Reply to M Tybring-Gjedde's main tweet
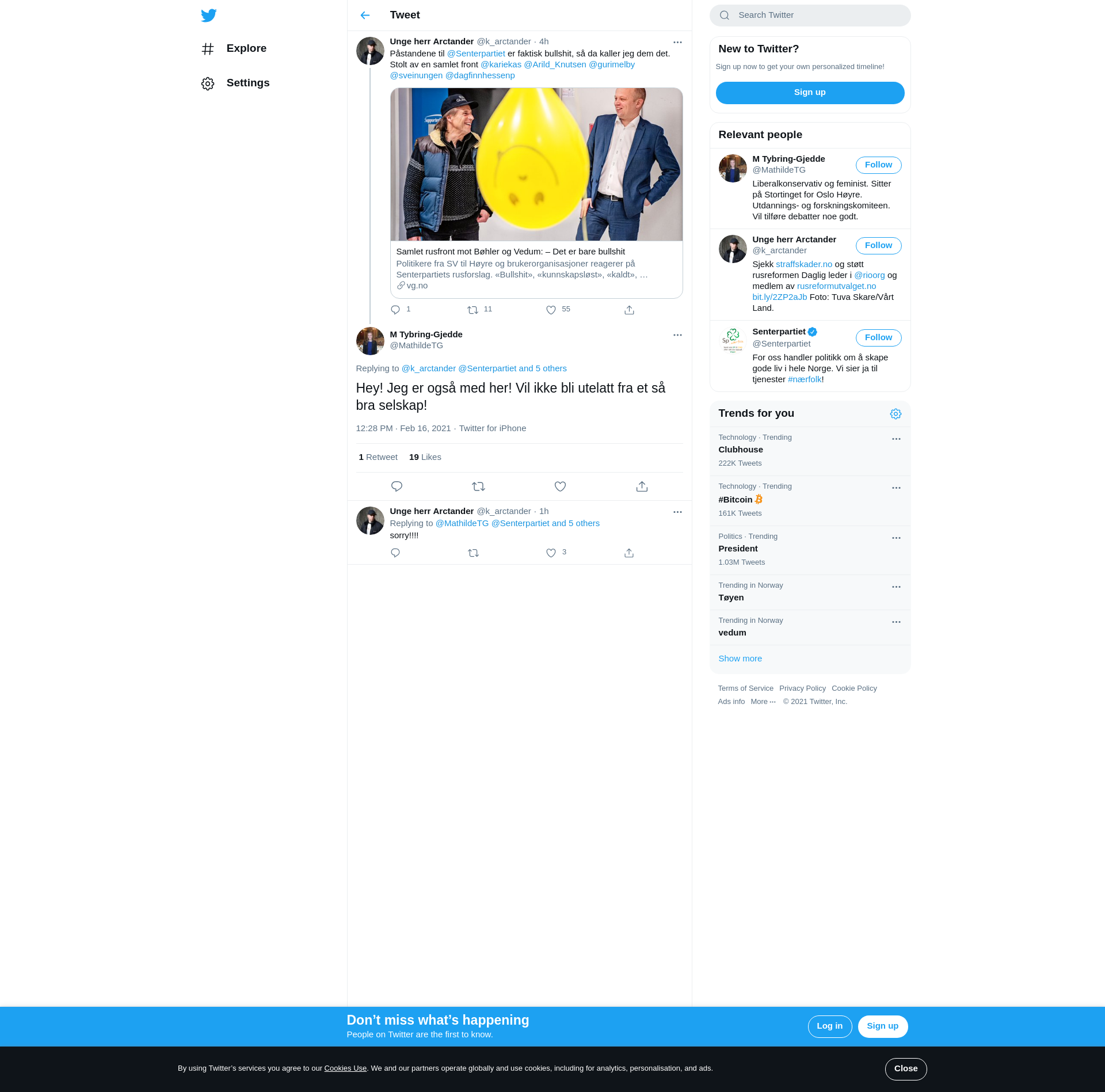The image size is (1105, 1092). 397,486
